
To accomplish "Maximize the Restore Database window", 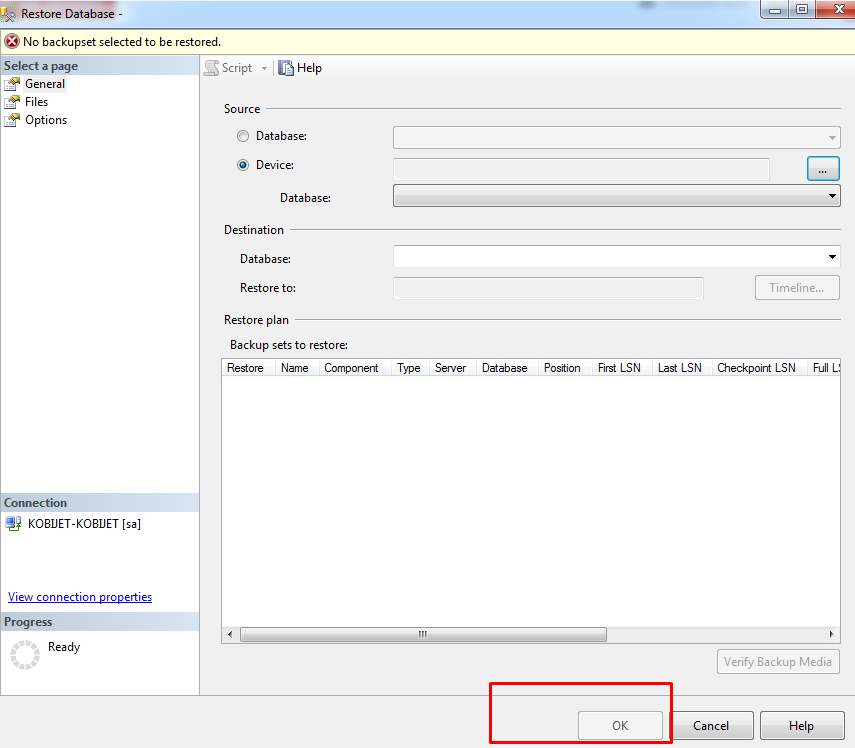I will [802, 10].
